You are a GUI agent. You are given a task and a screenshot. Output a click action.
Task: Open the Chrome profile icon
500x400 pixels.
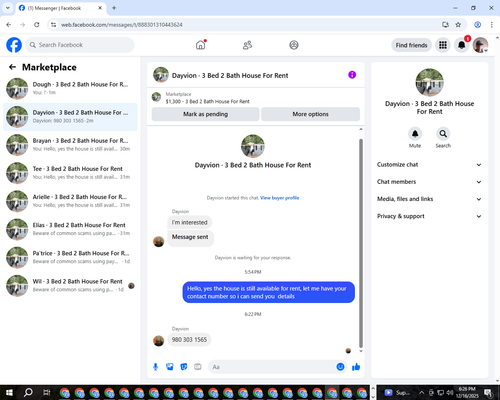[x=477, y=25]
